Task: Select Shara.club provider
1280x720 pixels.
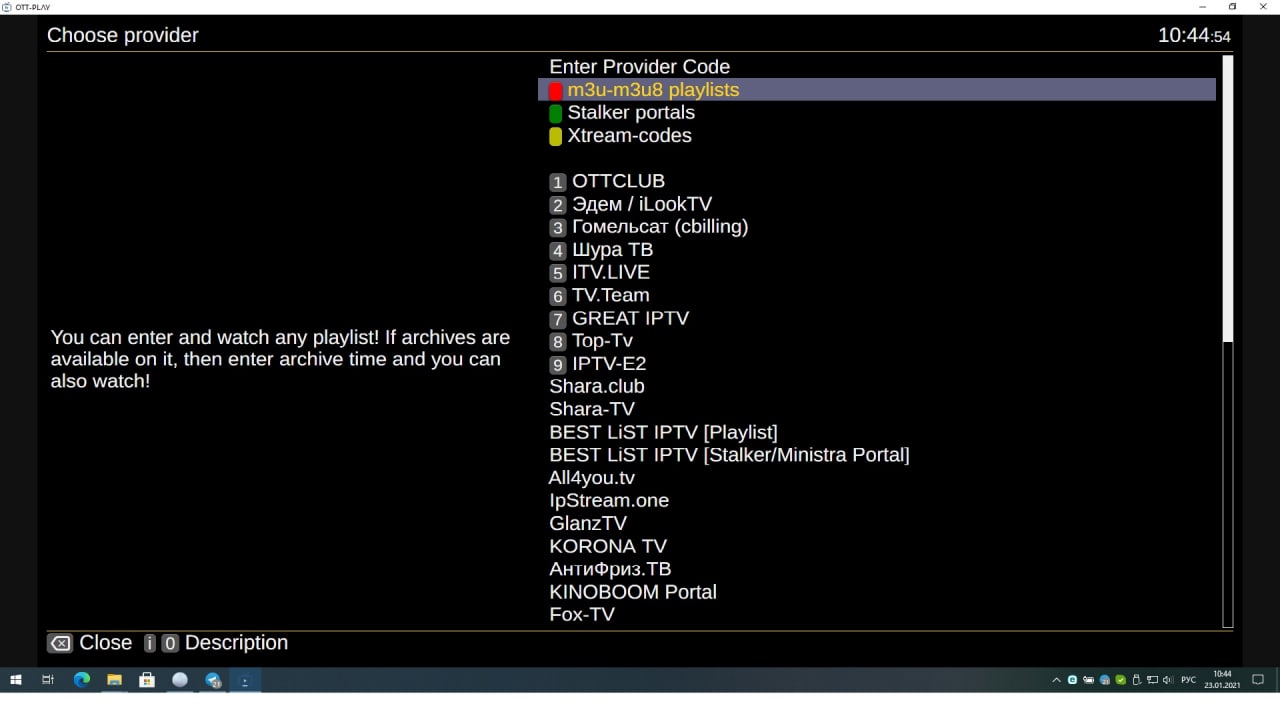Action: (597, 386)
